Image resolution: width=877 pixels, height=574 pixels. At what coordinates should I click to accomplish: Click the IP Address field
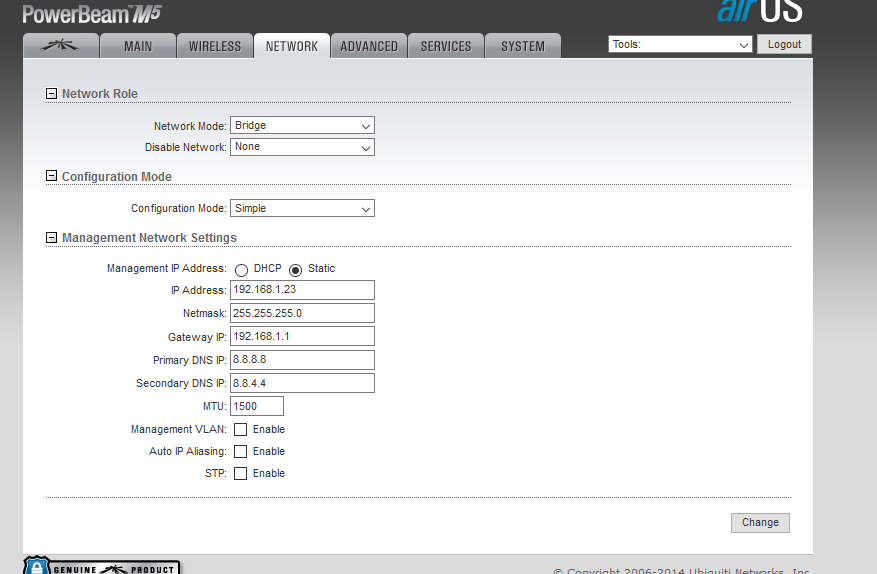(x=302, y=290)
